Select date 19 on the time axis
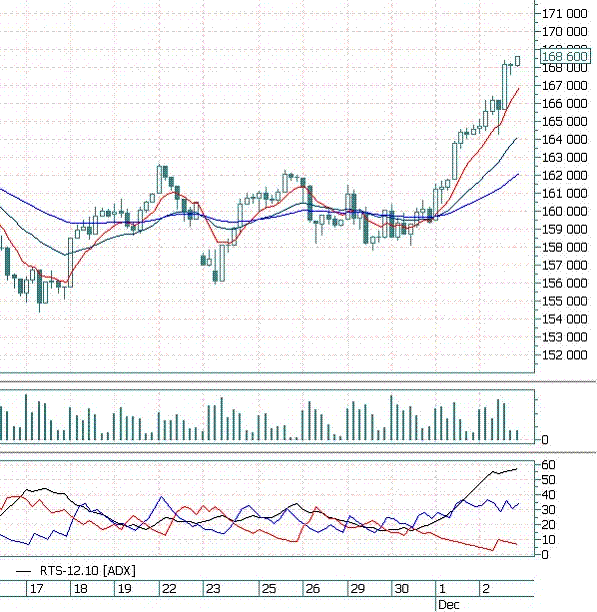 click(x=124, y=589)
